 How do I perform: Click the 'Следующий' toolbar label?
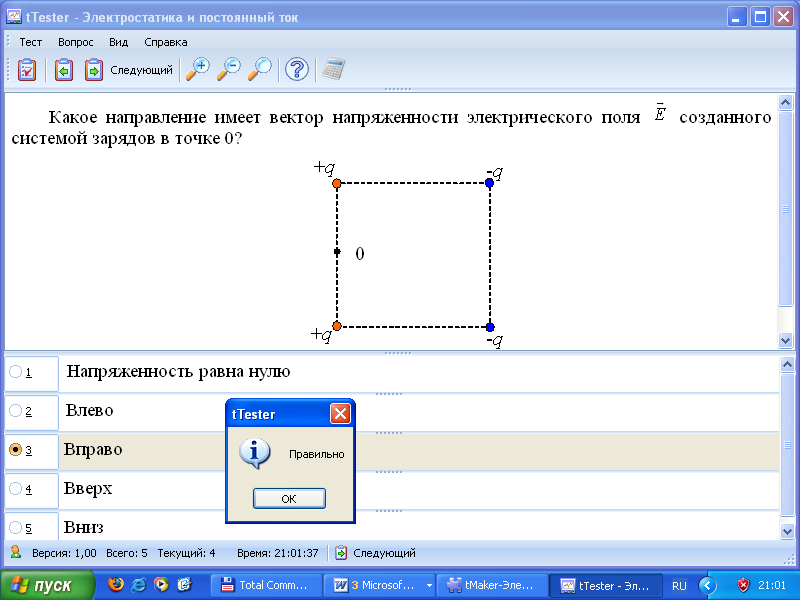click(x=141, y=70)
